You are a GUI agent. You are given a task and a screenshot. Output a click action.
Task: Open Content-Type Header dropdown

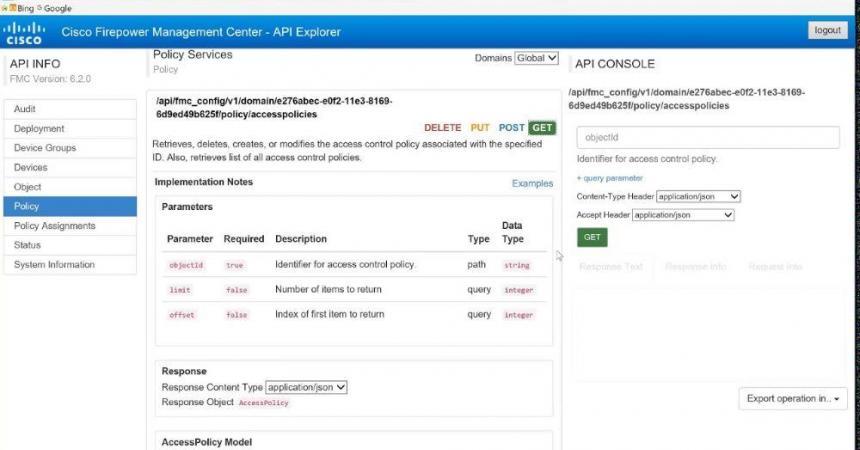(x=698, y=196)
